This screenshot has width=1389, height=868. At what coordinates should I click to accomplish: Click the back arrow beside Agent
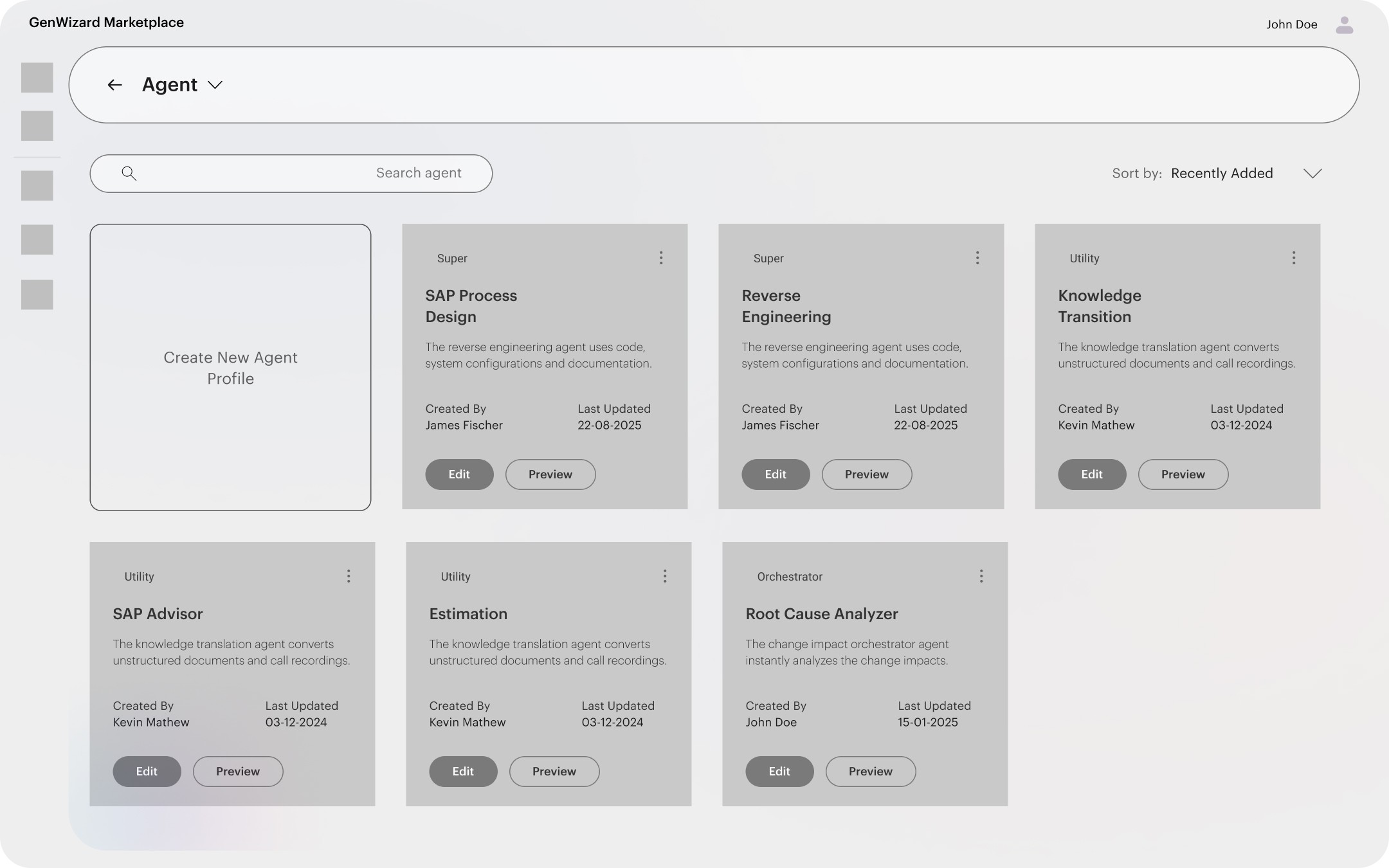[x=114, y=85]
